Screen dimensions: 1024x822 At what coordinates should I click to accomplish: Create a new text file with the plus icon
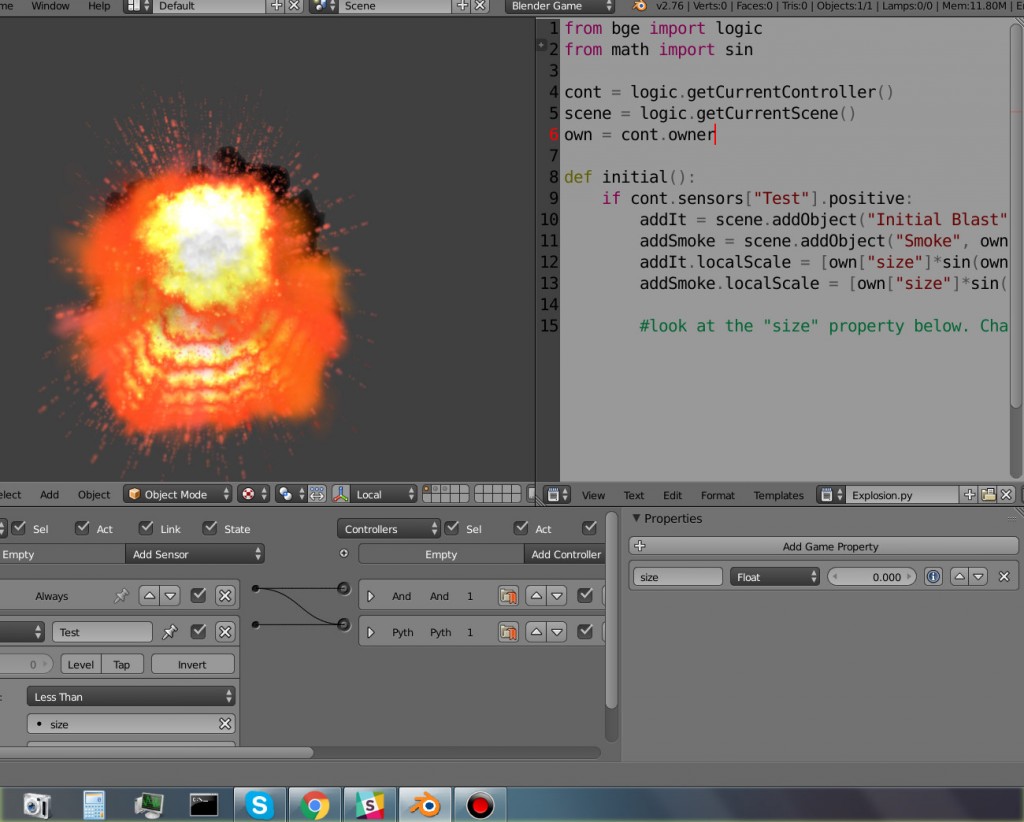click(x=968, y=494)
